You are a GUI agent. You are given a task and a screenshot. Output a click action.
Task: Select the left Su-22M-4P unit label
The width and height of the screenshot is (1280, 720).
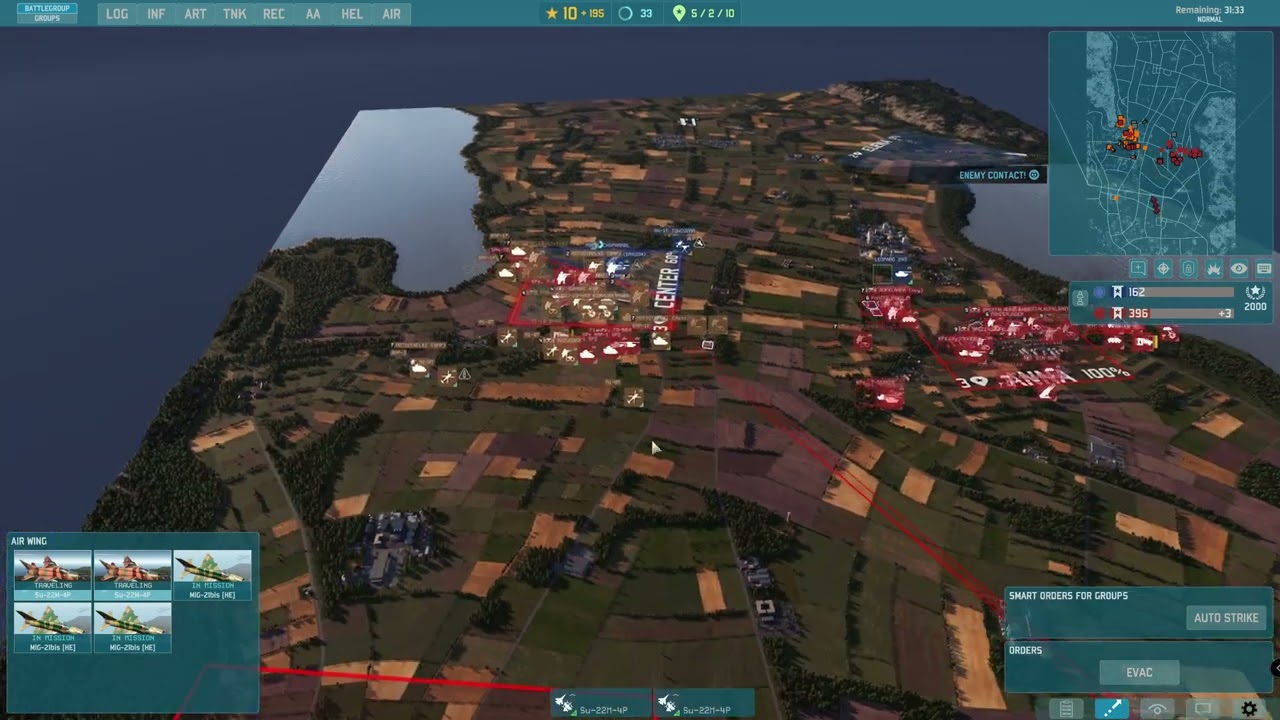602,704
